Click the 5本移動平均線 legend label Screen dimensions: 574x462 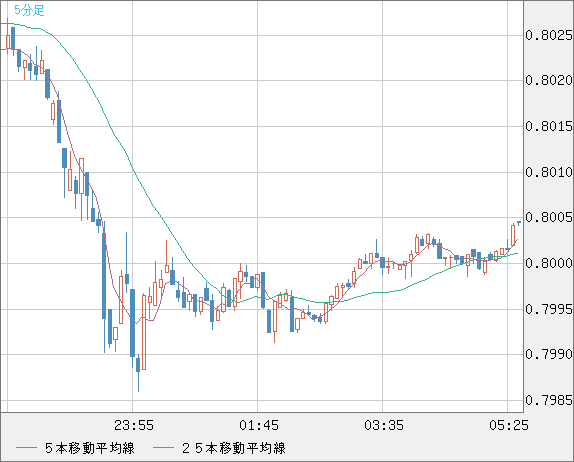coord(90,448)
